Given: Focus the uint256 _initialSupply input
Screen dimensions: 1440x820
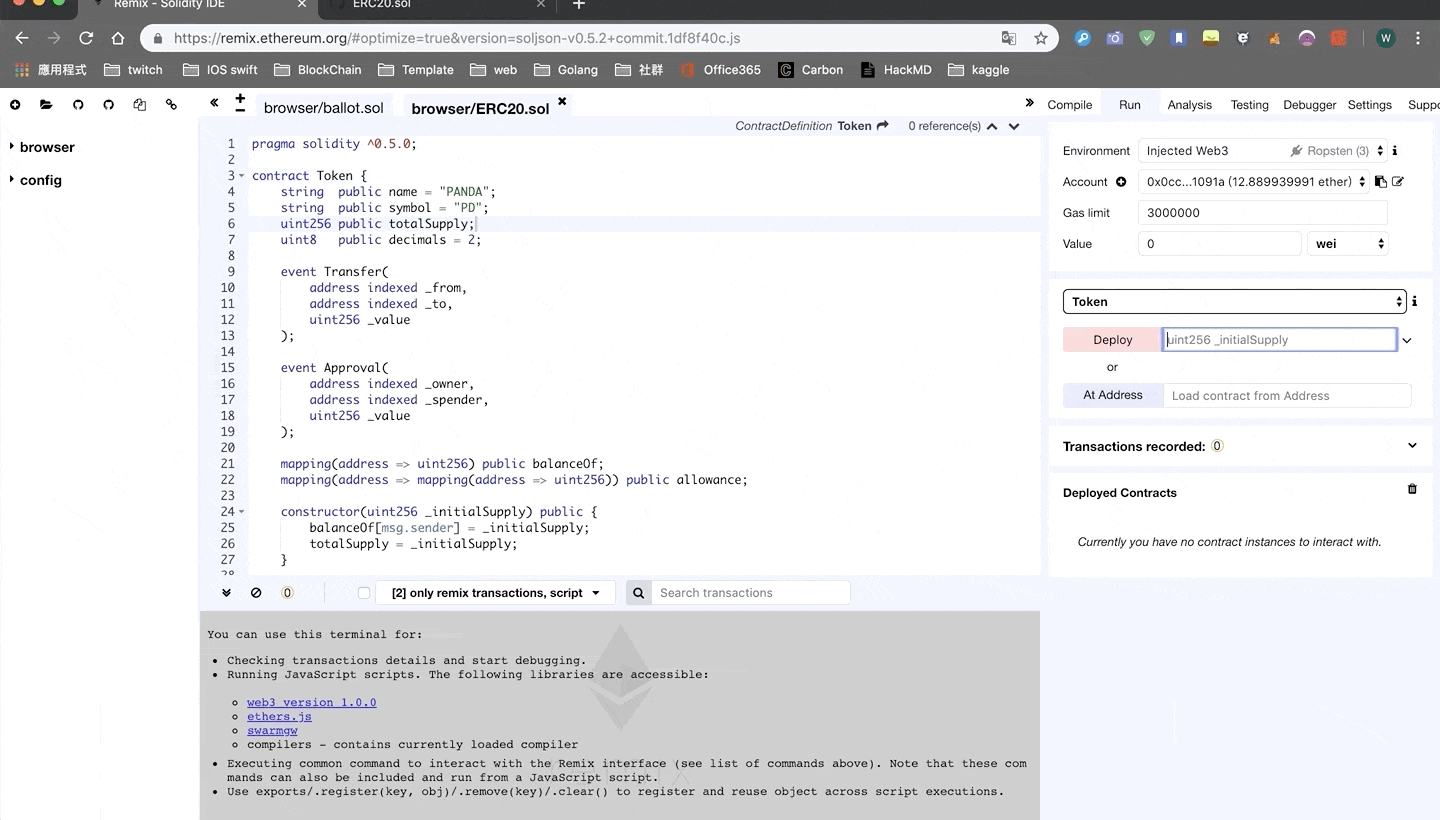Looking at the screenshot, I should point(1279,340).
